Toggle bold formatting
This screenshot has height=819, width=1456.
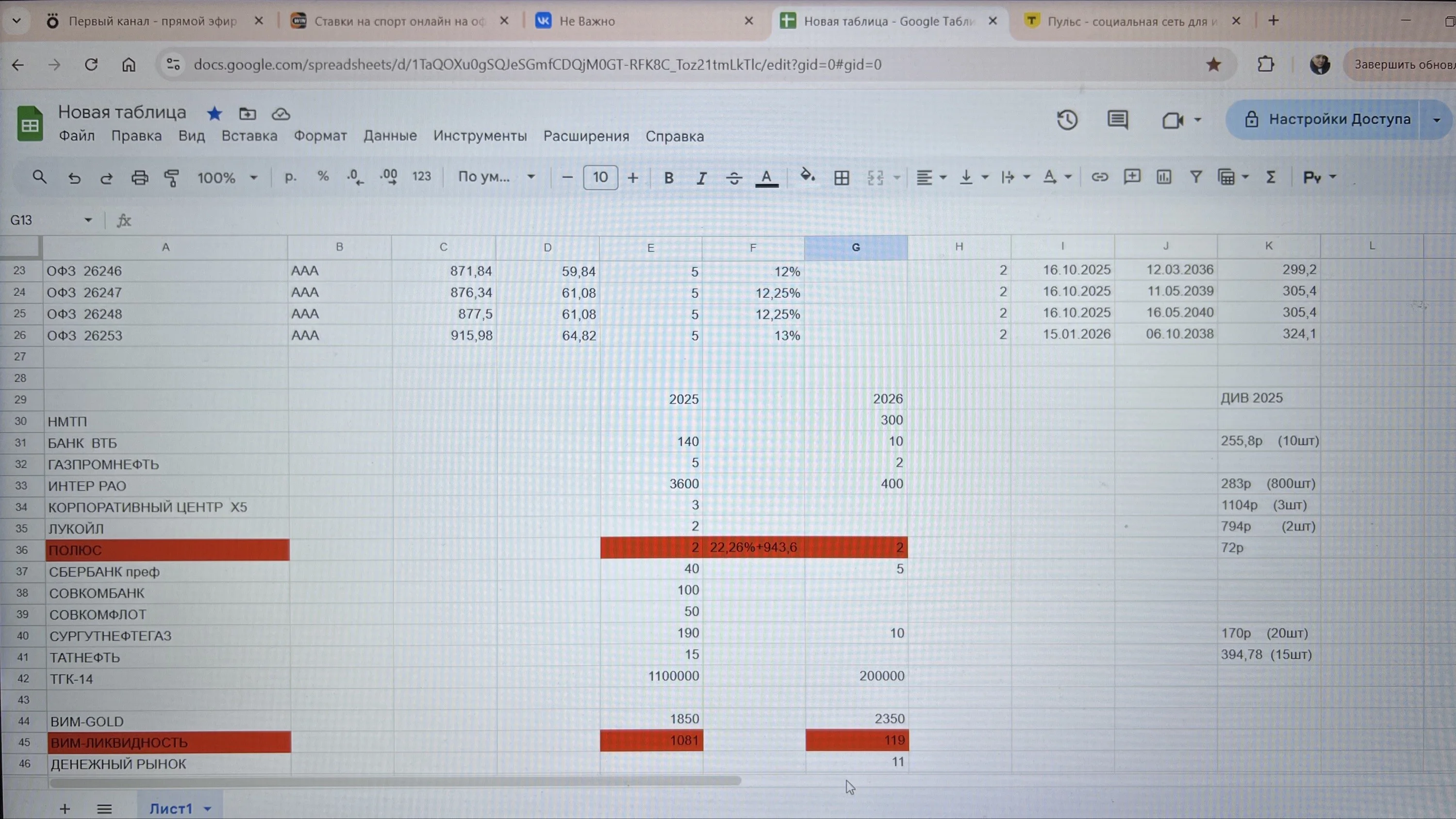point(669,178)
